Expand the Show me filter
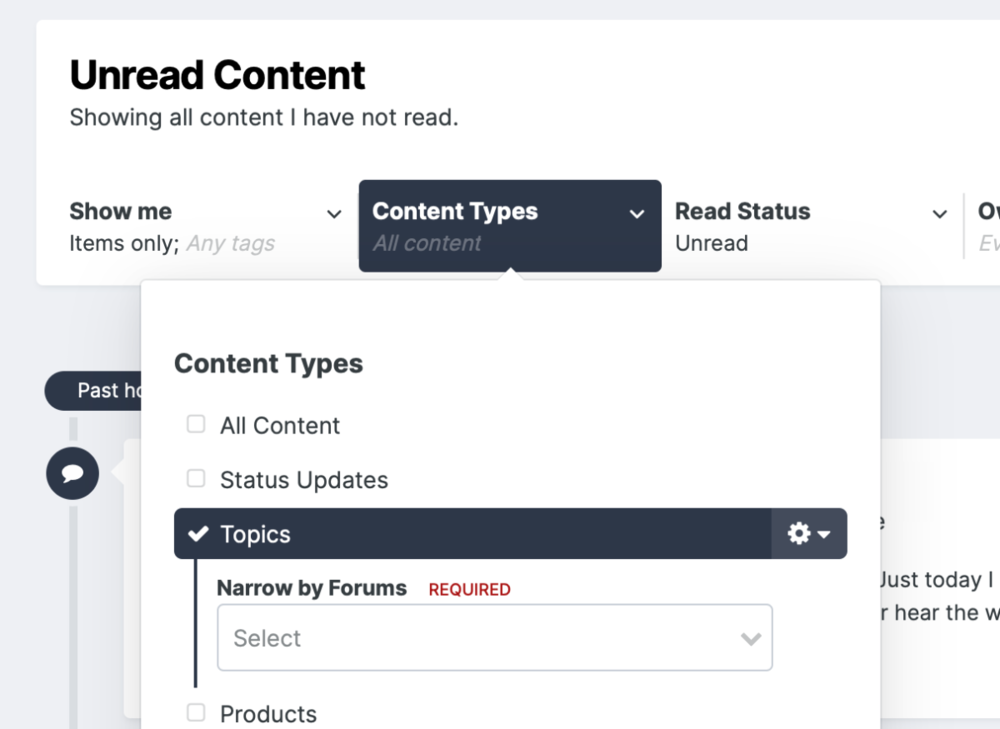 [x=121, y=212]
